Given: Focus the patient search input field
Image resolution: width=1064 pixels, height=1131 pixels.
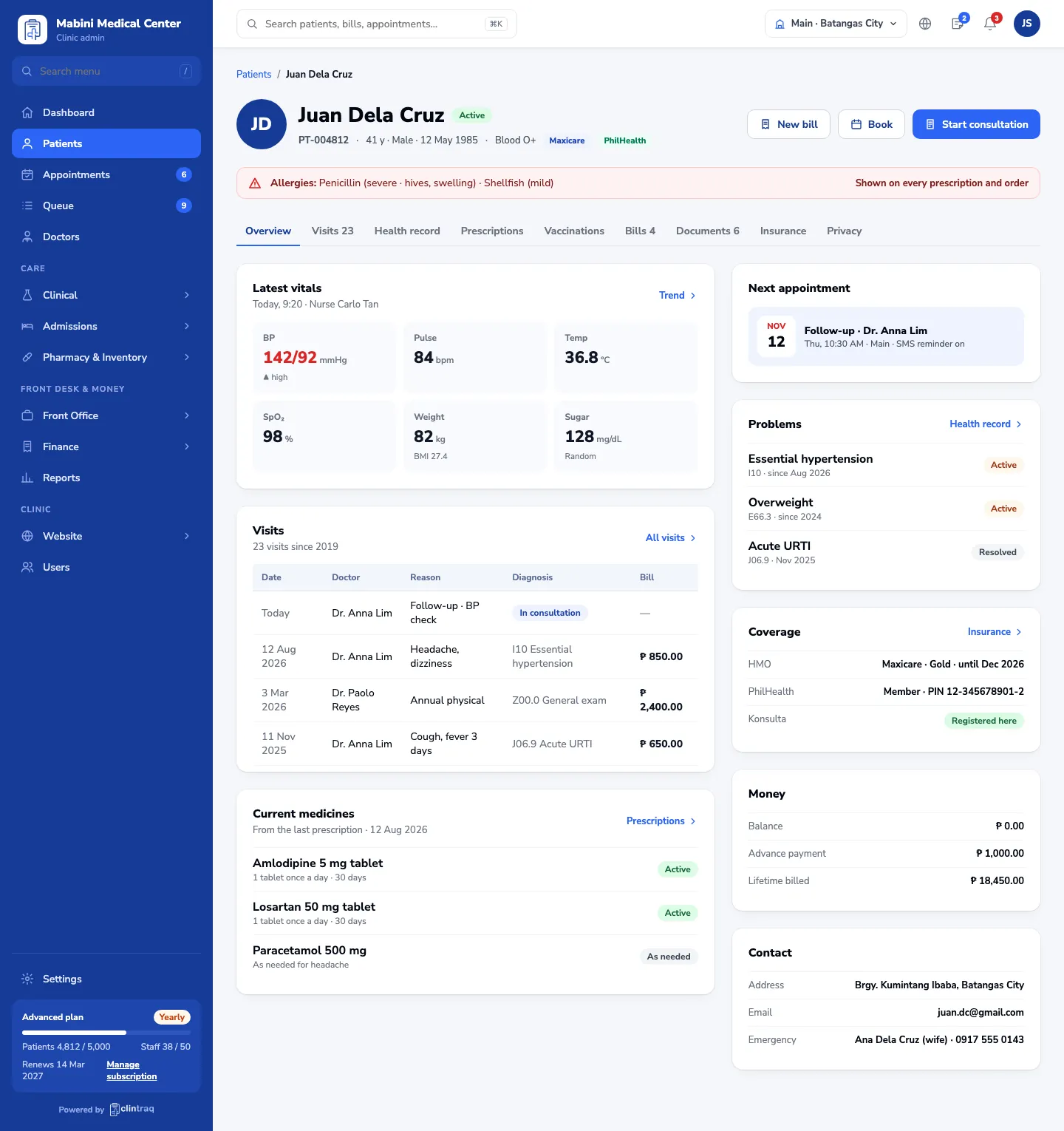Looking at the screenshot, I should tap(377, 24).
